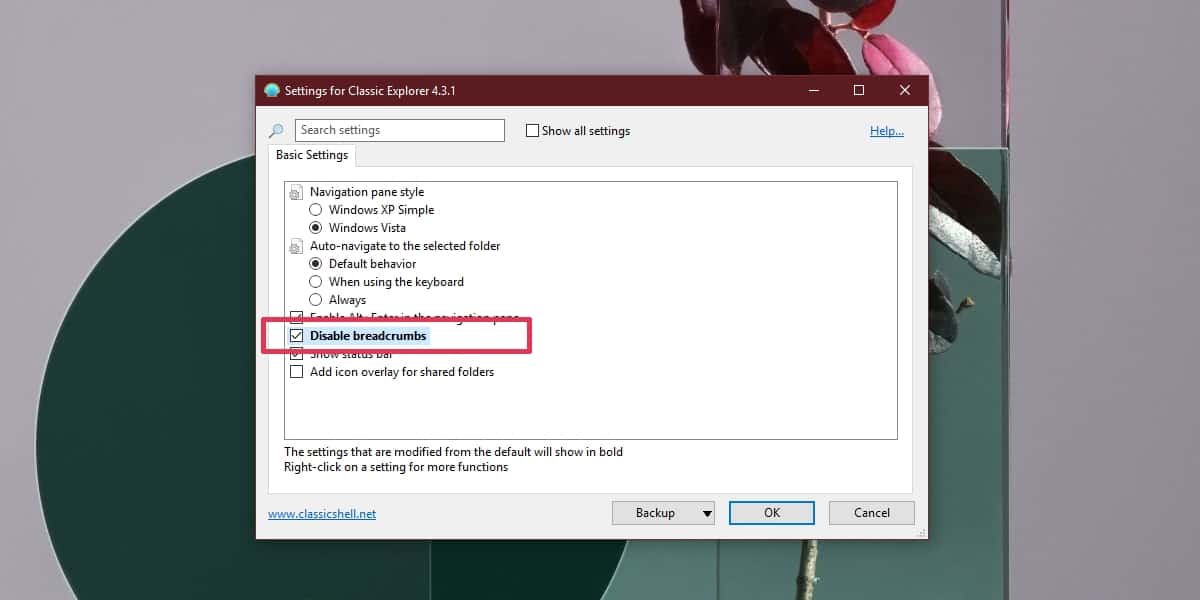Click the Navigation pane style settings icon
The height and width of the screenshot is (600, 1200).
pyautogui.click(x=296, y=192)
